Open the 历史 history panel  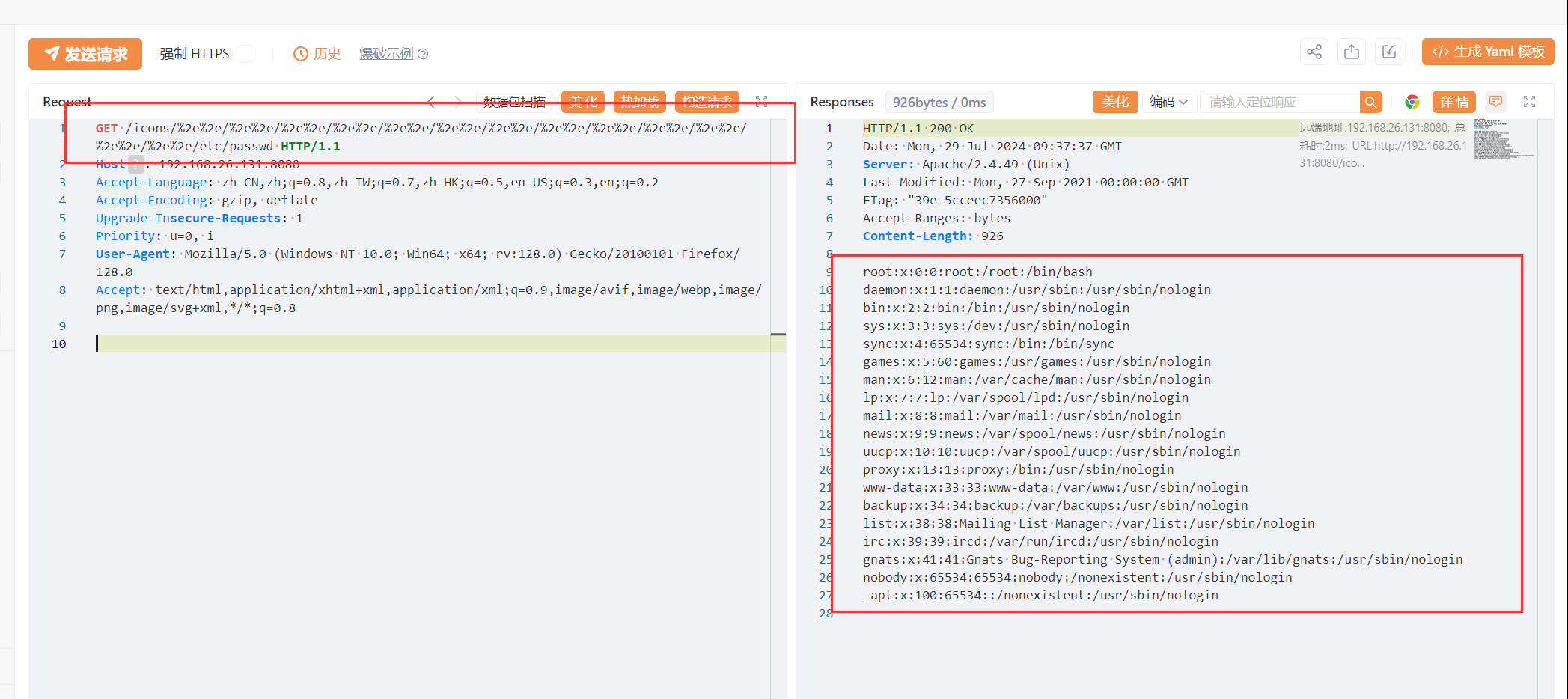317,54
